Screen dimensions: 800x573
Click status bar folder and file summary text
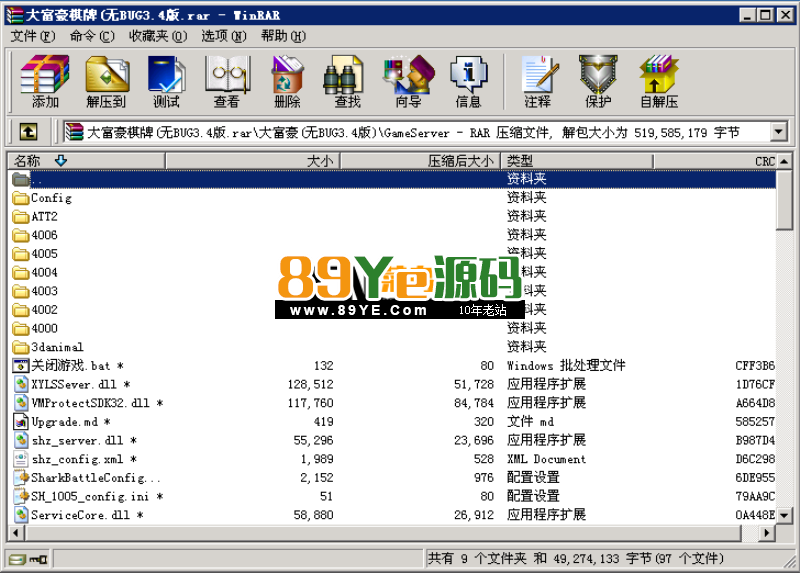pyautogui.click(x=576, y=559)
